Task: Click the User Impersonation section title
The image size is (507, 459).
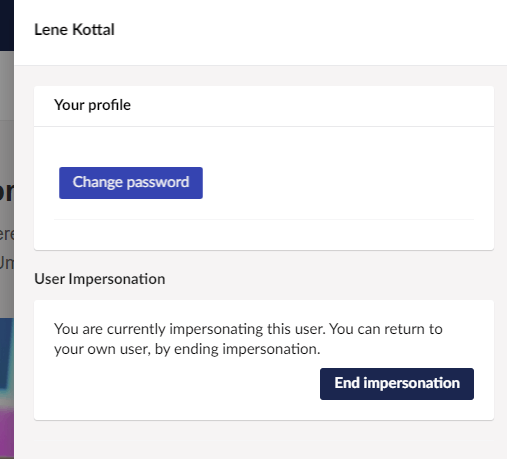Action: [100, 279]
